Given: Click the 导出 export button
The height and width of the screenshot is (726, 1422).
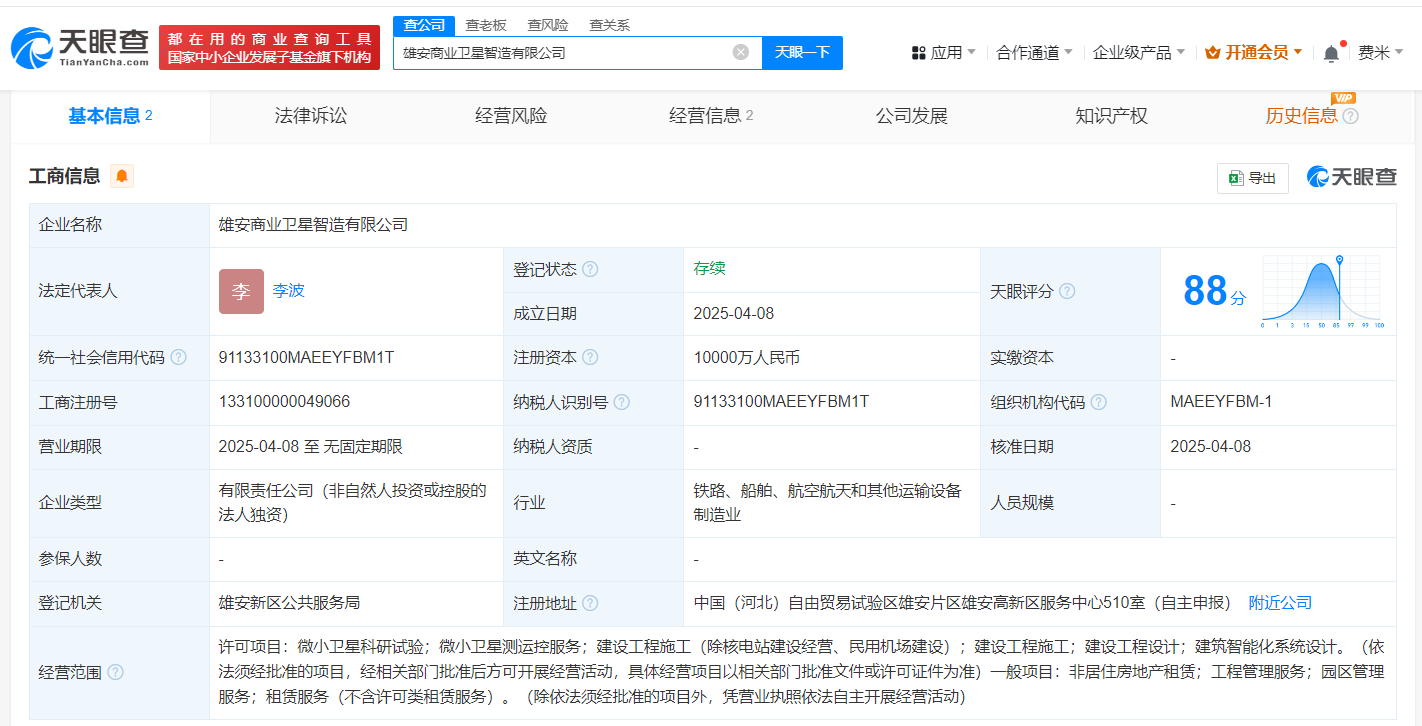Looking at the screenshot, I should coord(1253,178).
